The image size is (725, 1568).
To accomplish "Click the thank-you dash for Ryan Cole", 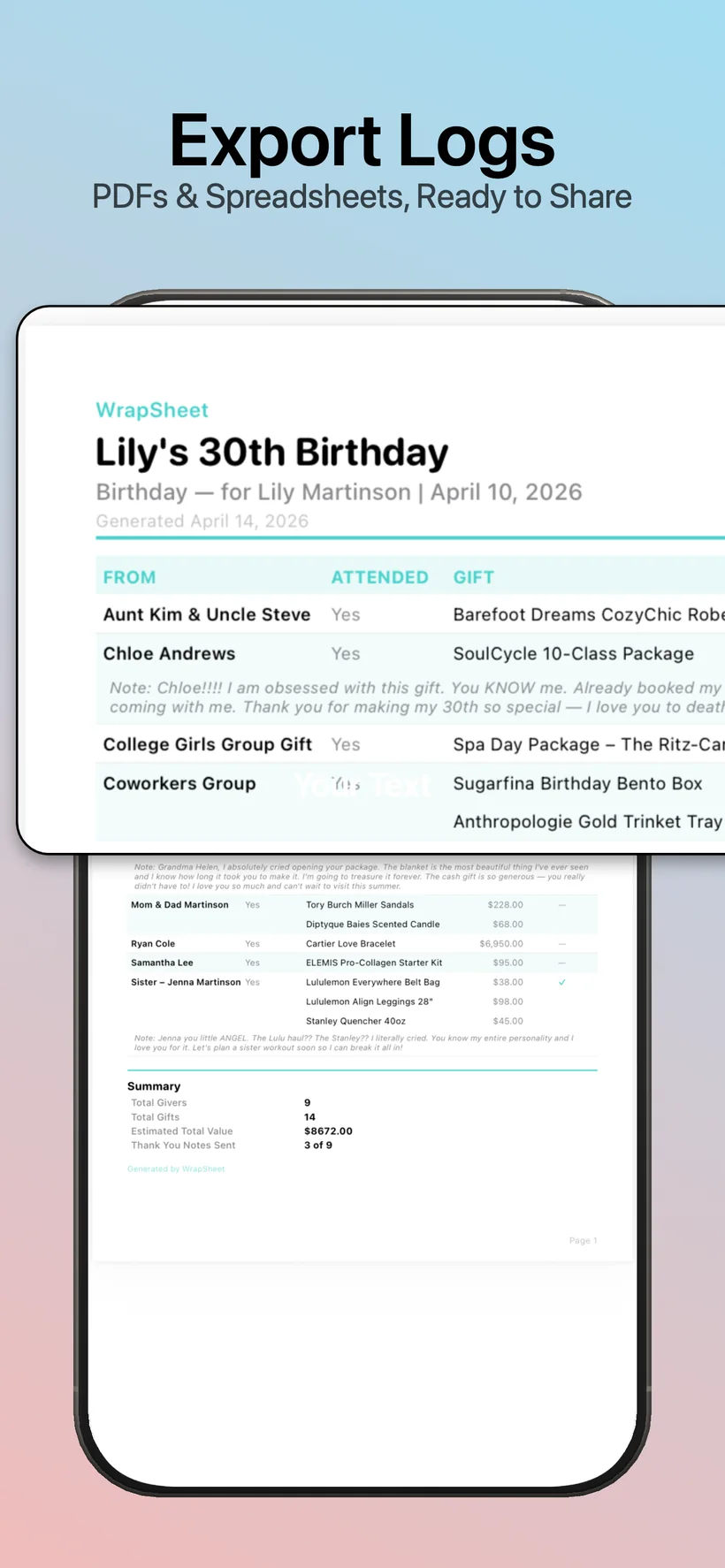I will click(562, 944).
